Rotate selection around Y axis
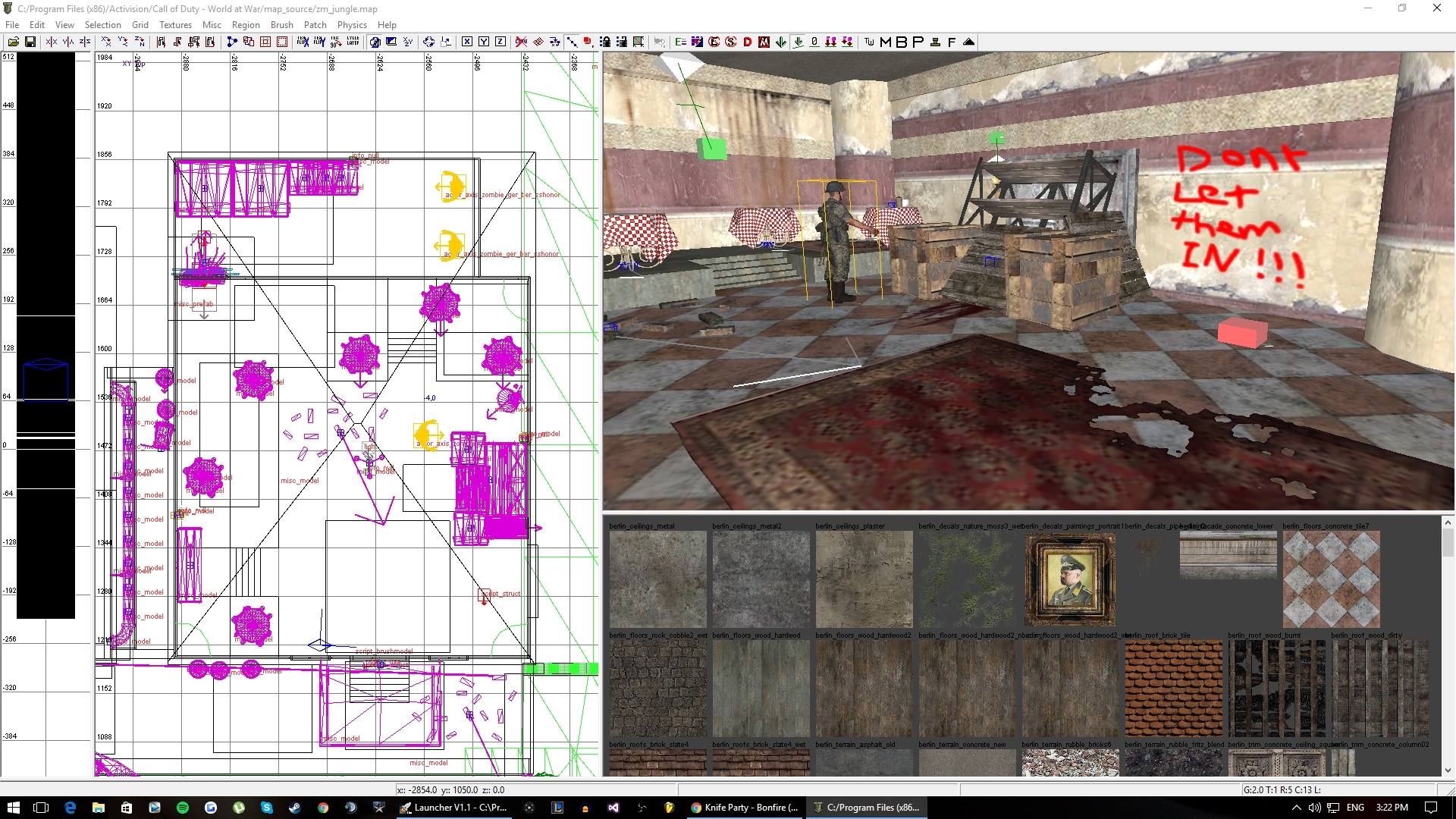 pos(123,42)
